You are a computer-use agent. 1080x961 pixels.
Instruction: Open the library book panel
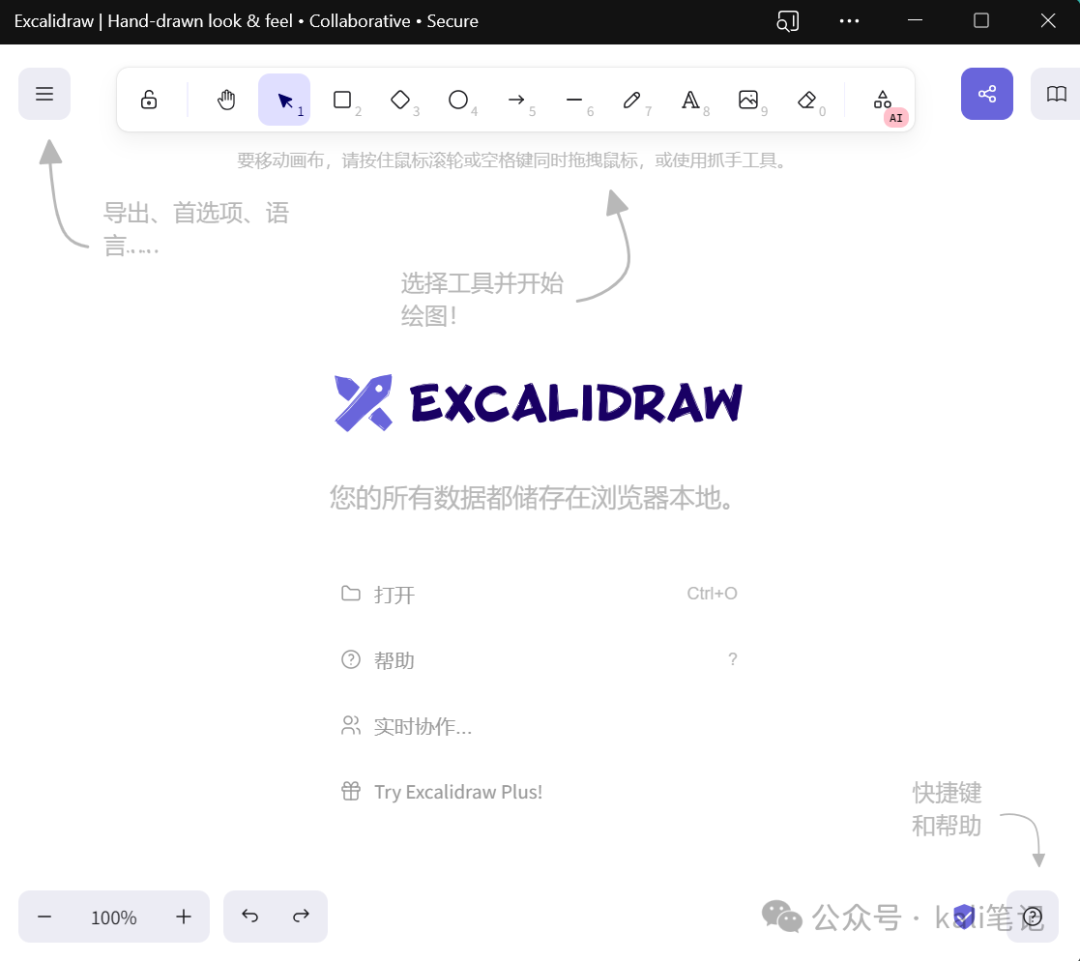coord(1056,94)
